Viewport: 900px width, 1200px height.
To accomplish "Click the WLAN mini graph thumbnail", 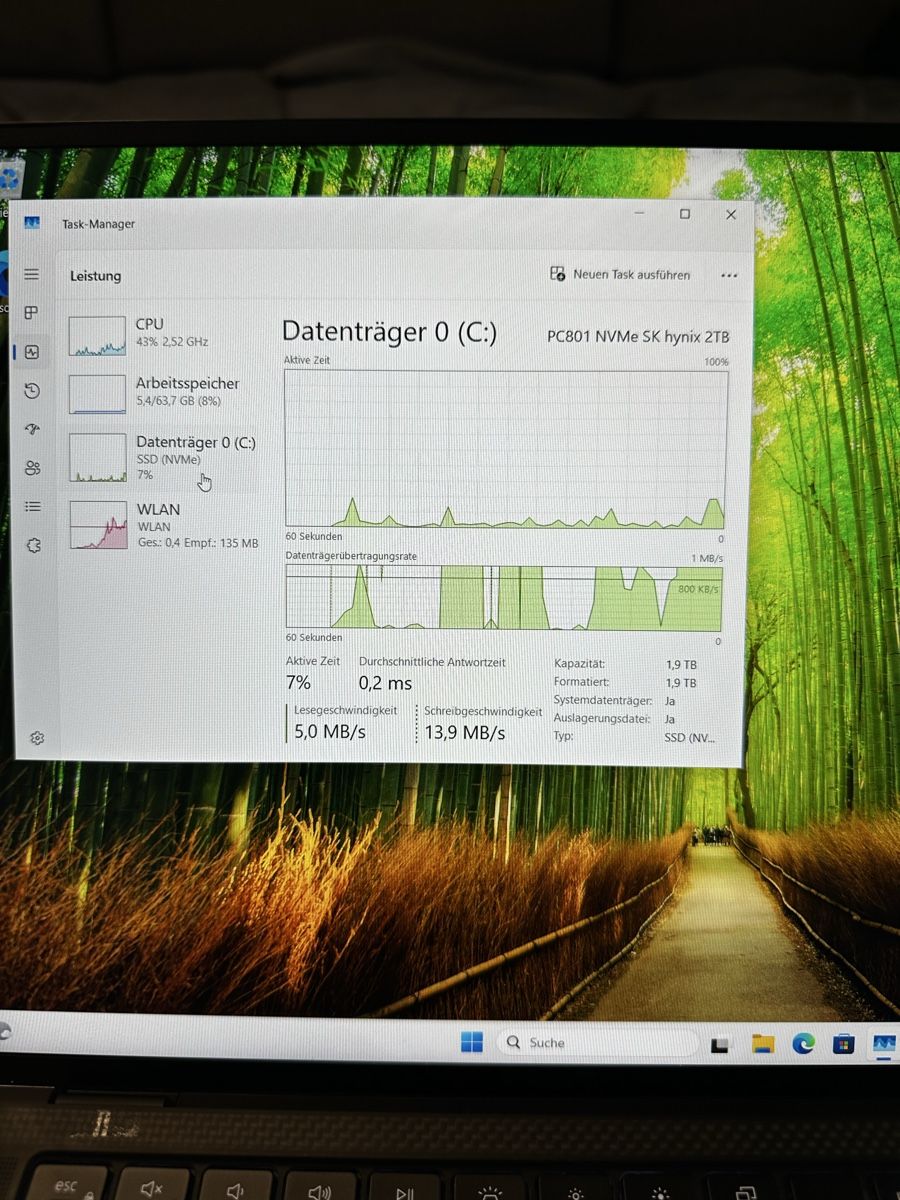I will [x=98, y=525].
